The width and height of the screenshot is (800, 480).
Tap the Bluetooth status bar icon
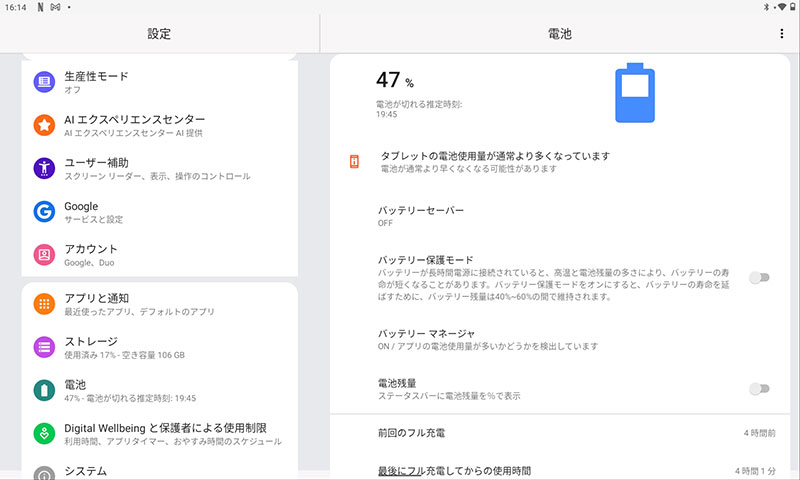[766, 7]
